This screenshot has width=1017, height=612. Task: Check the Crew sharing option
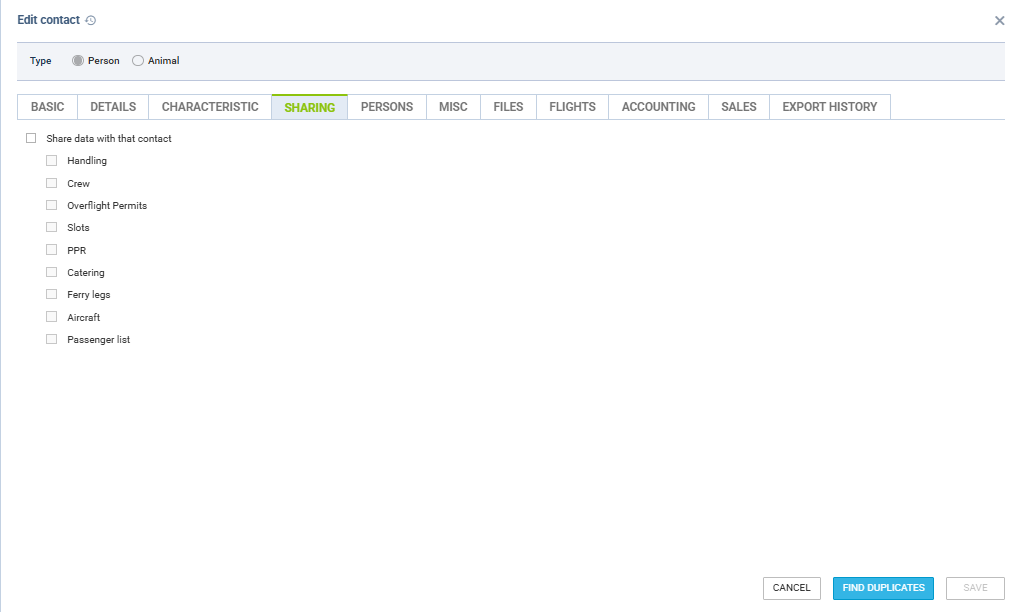tap(51, 183)
